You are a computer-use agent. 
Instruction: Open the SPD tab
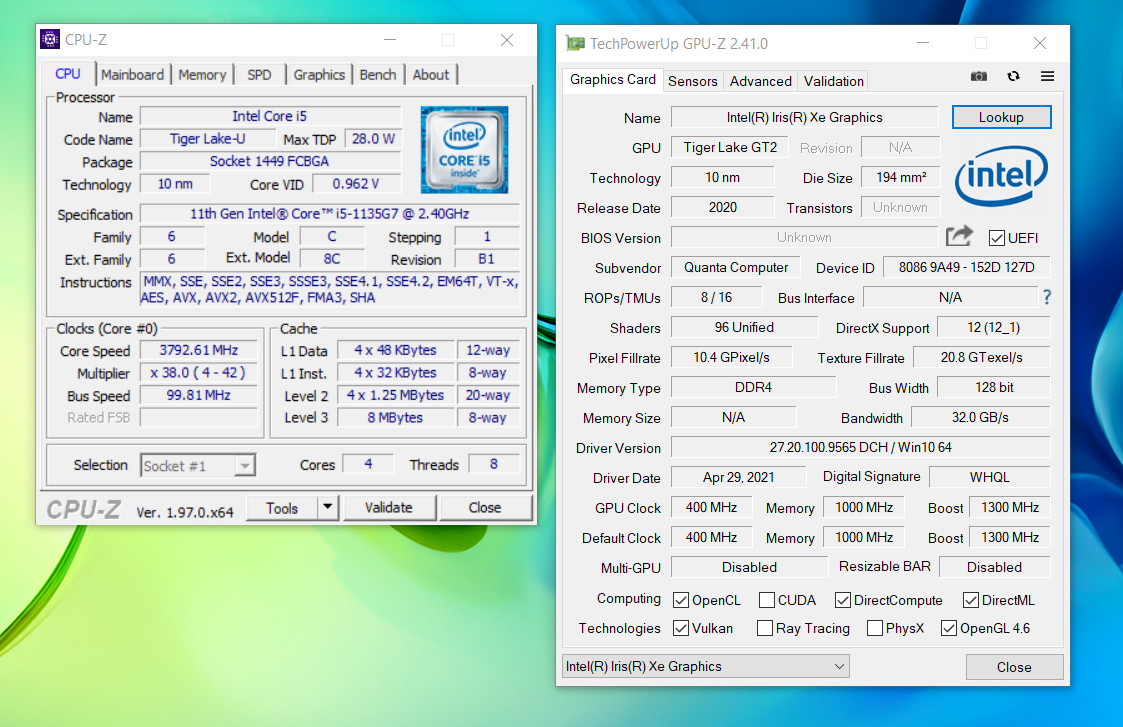(259, 74)
